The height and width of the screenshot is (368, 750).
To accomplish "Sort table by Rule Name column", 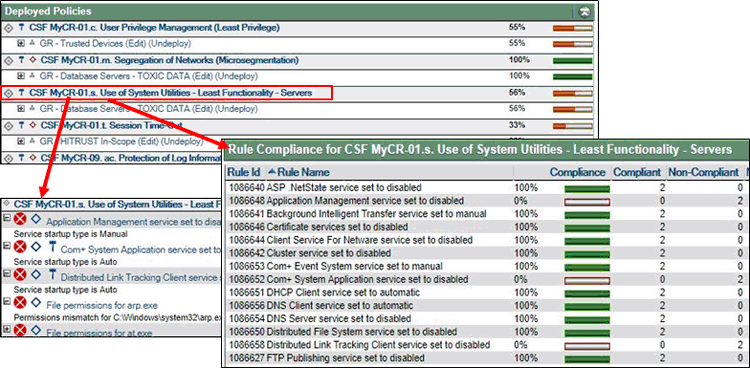I will pos(303,172).
